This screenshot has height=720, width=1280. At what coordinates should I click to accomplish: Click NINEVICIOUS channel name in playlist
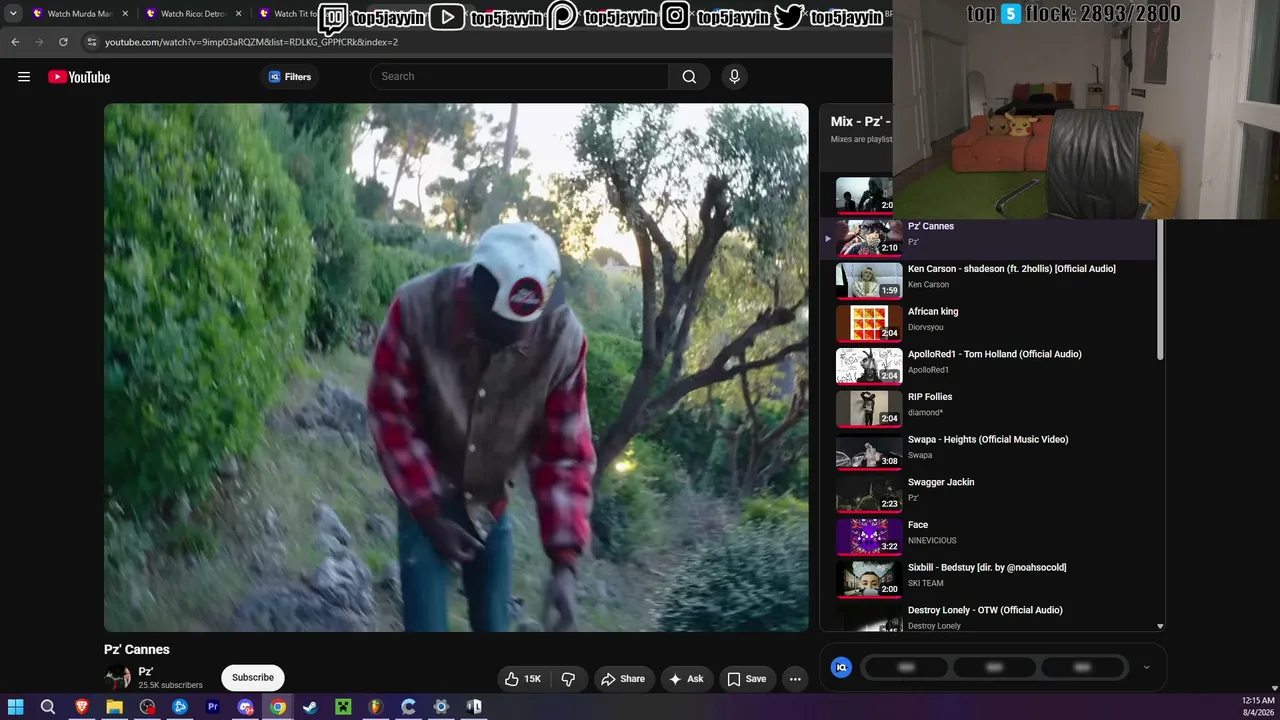tap(932, 541)
